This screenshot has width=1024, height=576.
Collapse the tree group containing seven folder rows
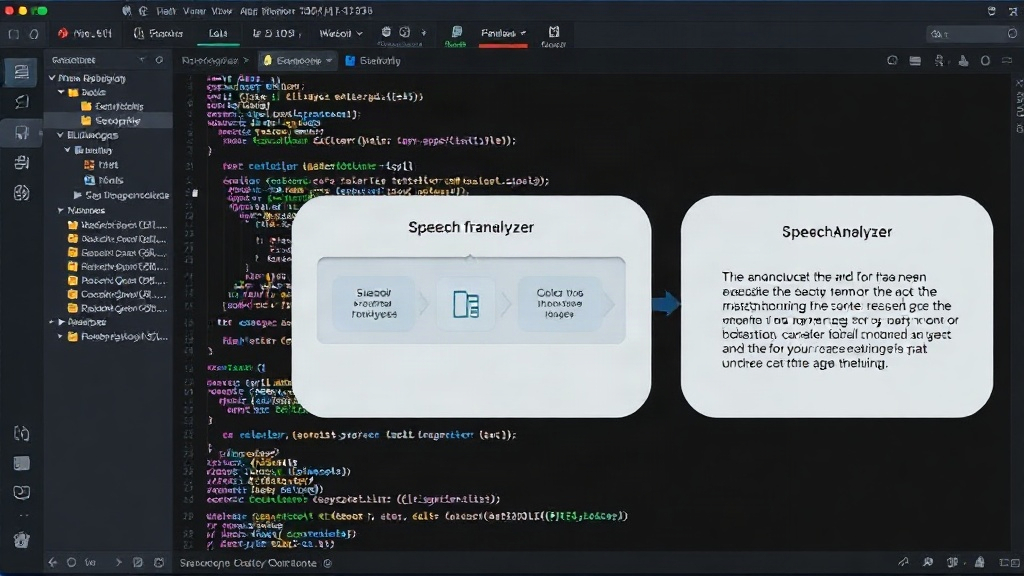click(x=61, y=210)
